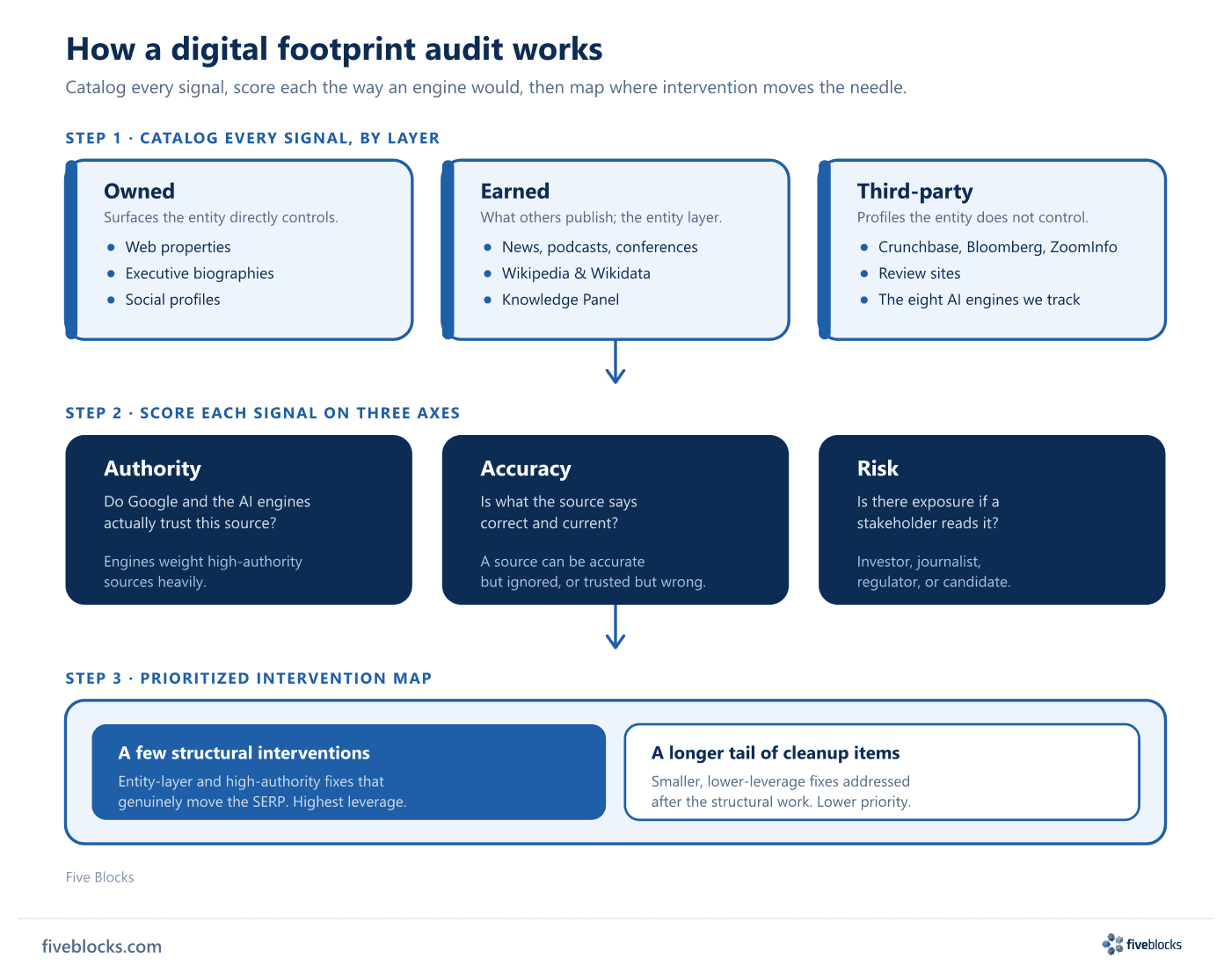
Task: Click 'Profiles the entity does not control.' text
Action: pyautogui.click(x=972, y=217)
